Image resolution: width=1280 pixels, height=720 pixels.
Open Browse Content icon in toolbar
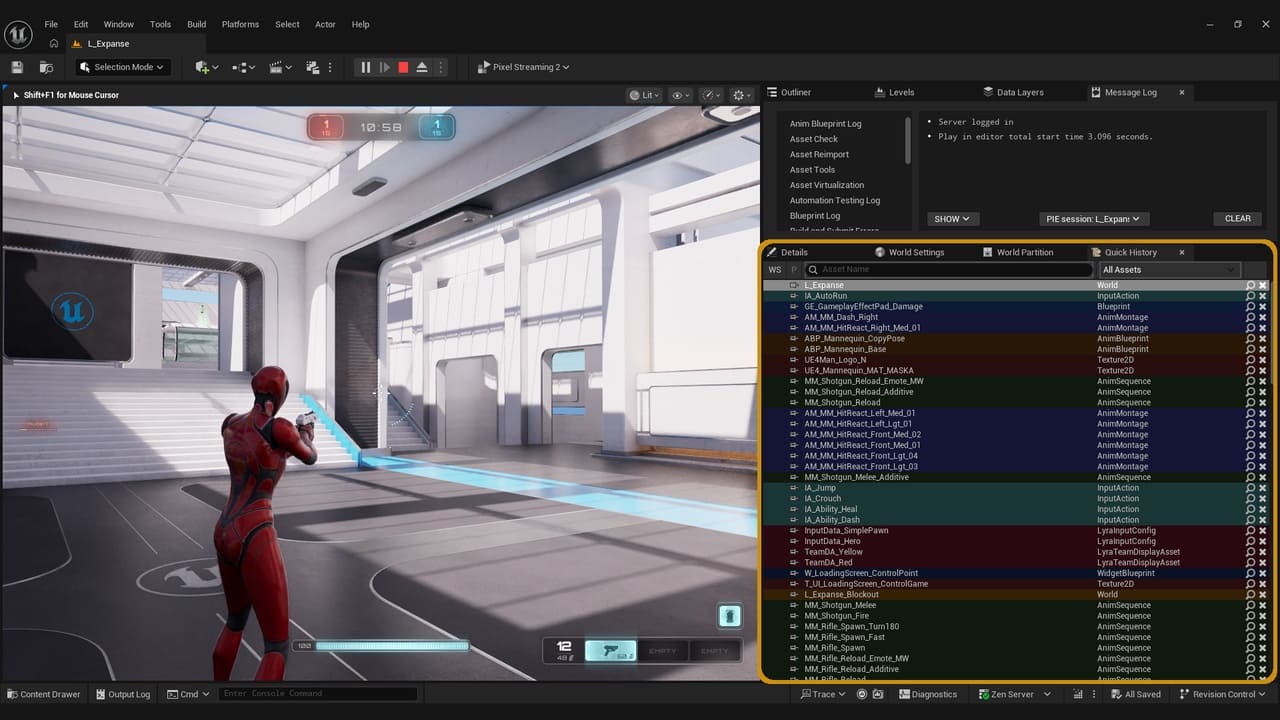[46, 67]
